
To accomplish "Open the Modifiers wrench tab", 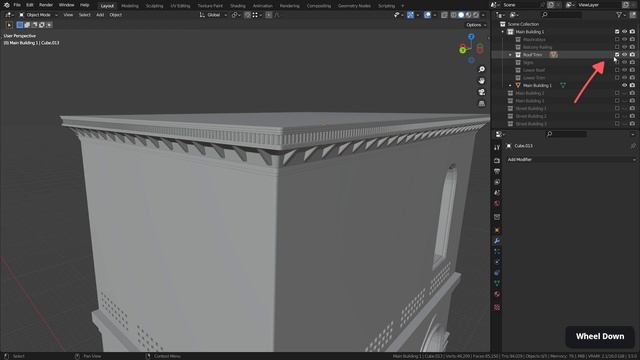I will pos(497,241).
